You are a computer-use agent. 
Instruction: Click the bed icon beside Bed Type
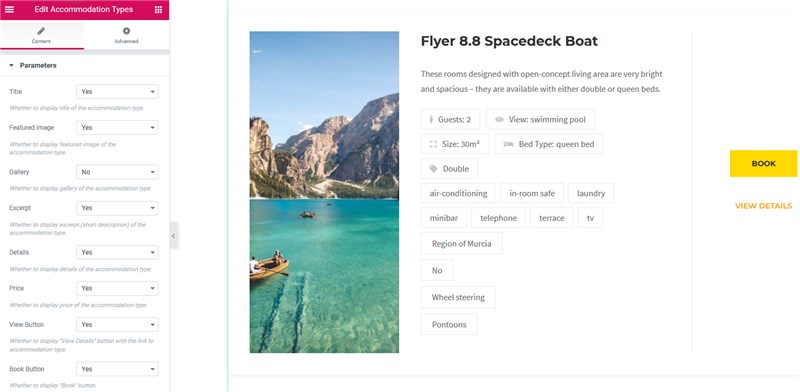pyautogui.click(x=508, y=144)
